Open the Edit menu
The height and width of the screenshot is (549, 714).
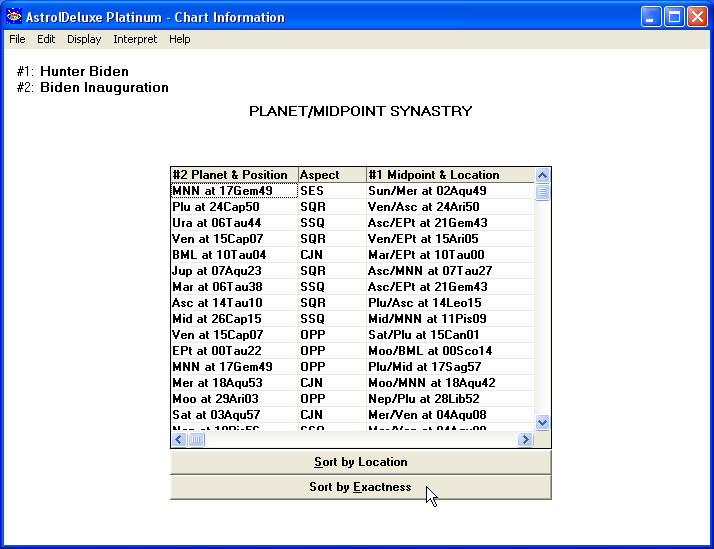(x=46, y=39)
